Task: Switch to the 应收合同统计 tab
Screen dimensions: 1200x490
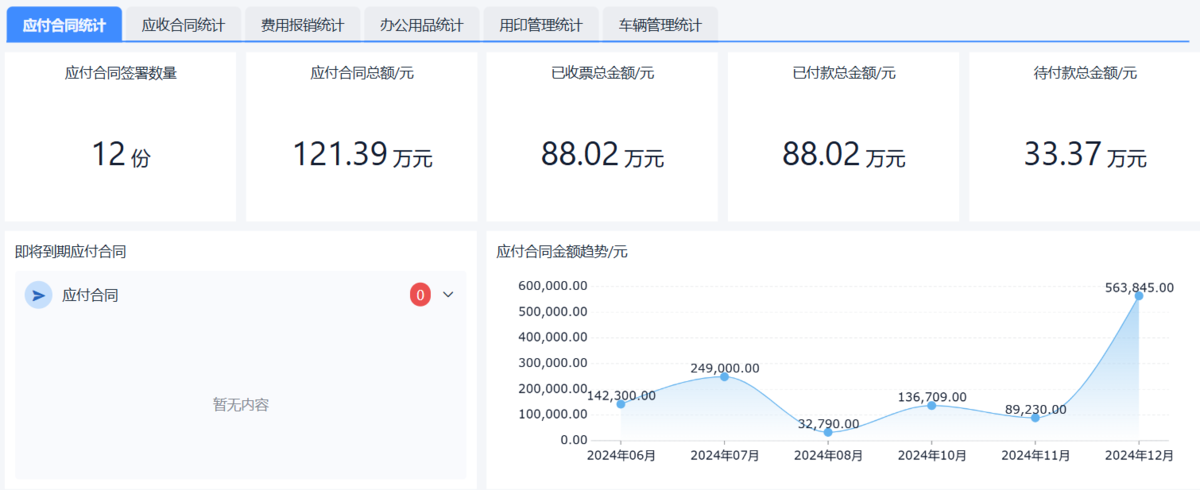Action: 183,25
